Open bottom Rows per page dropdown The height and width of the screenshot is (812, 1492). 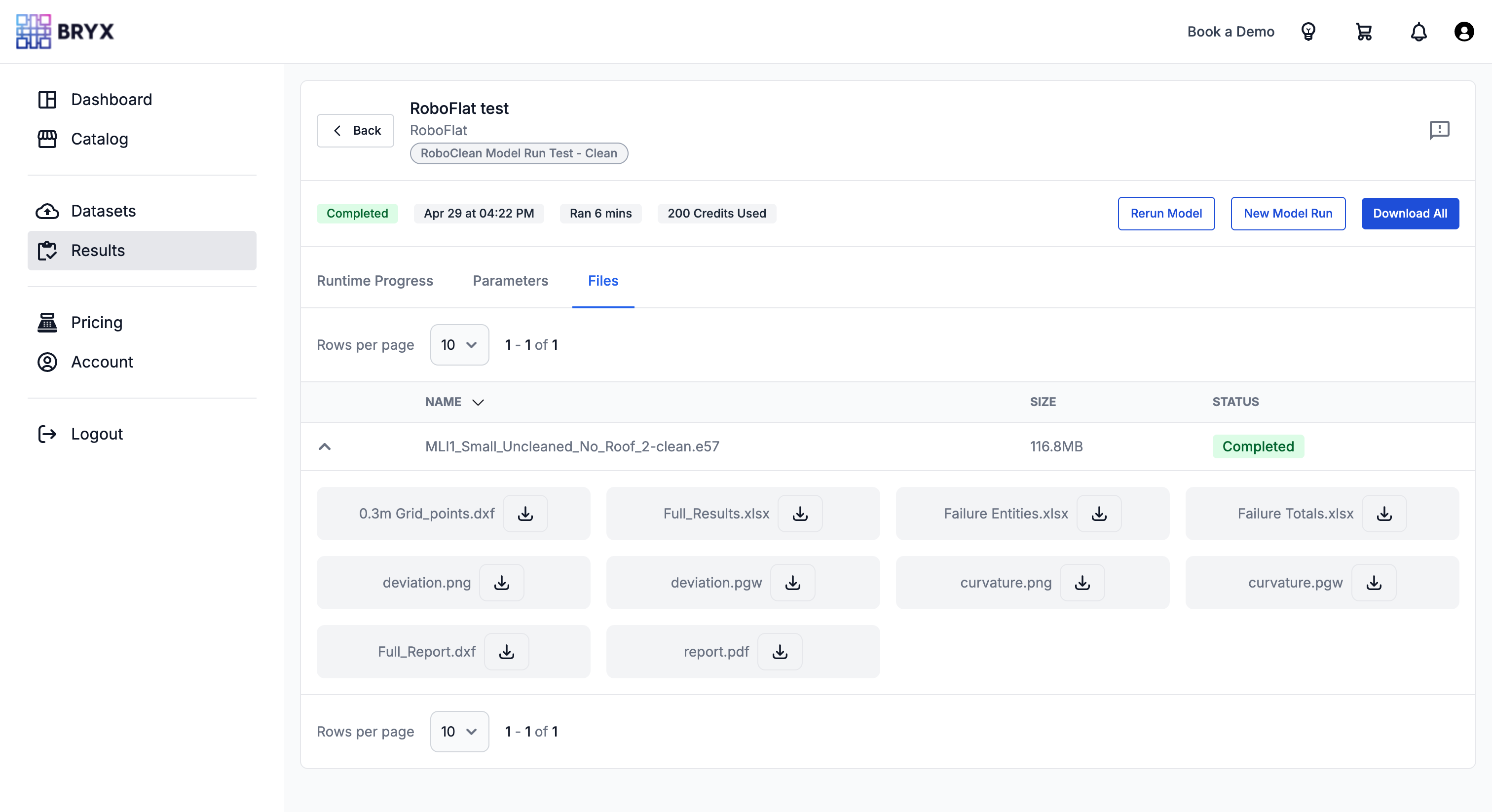pos(459,732)
